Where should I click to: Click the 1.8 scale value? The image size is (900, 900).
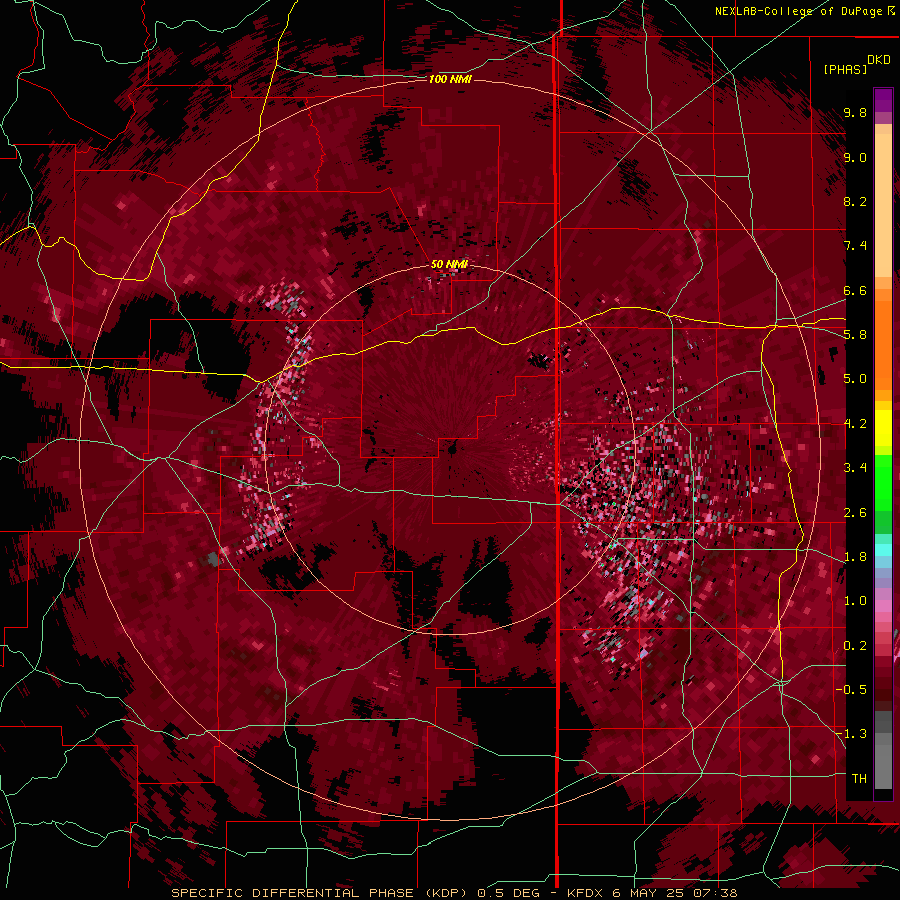(855, 557)
